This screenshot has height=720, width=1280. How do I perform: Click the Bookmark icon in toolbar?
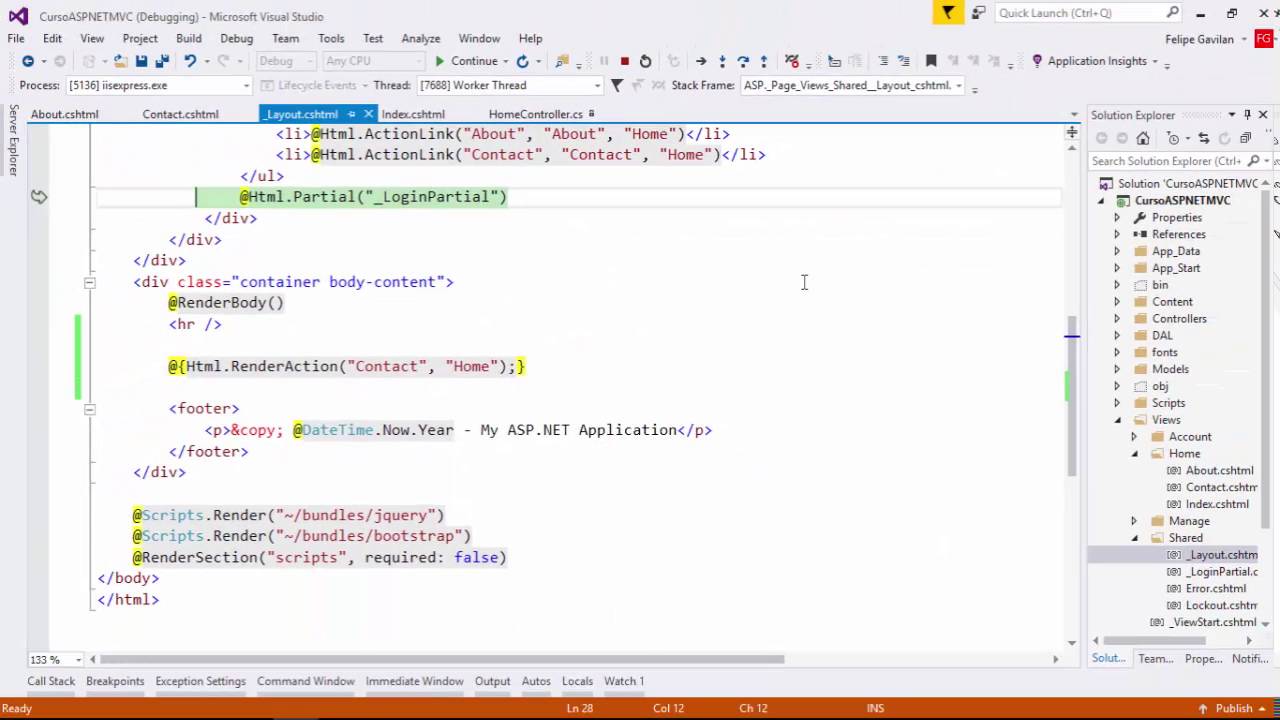click(931, 61)
